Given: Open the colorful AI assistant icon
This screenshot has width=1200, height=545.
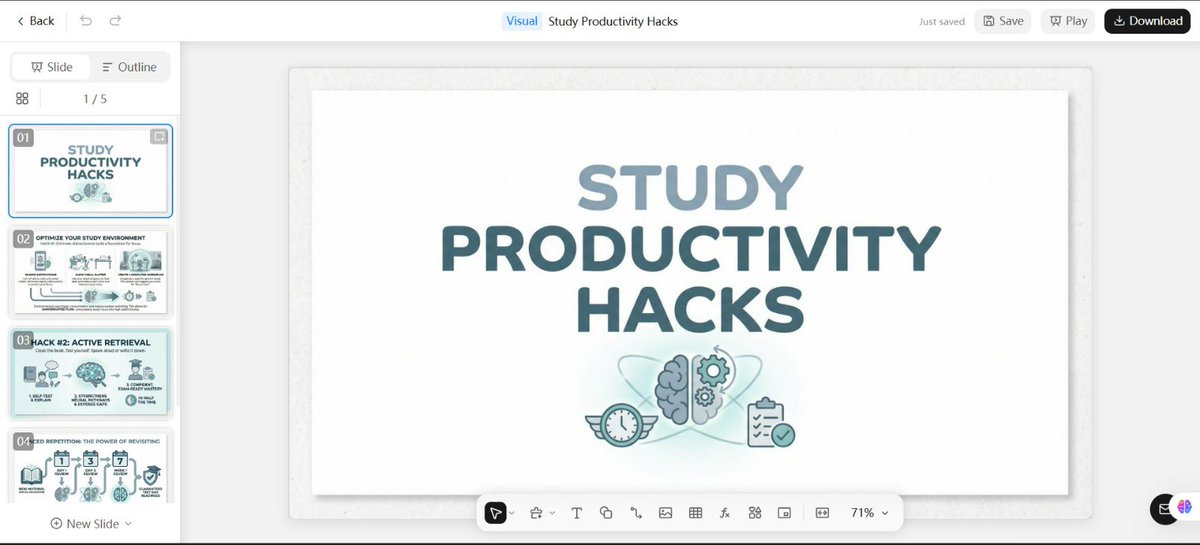Looking at the screenshot, I should coord(1186,509).
